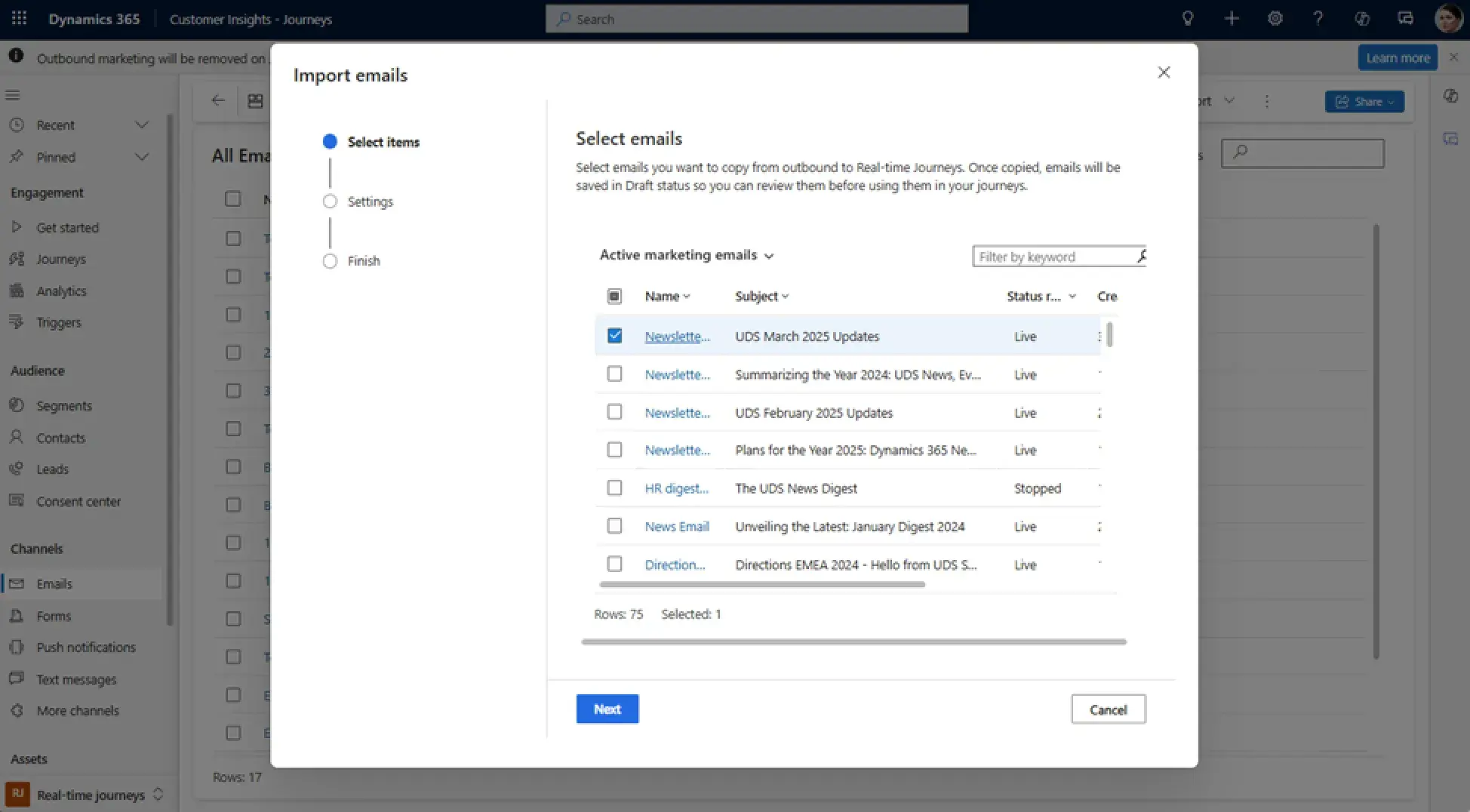Open the user profile avatar
This screenshot has height=812, width=1470.
(1448, 19)
